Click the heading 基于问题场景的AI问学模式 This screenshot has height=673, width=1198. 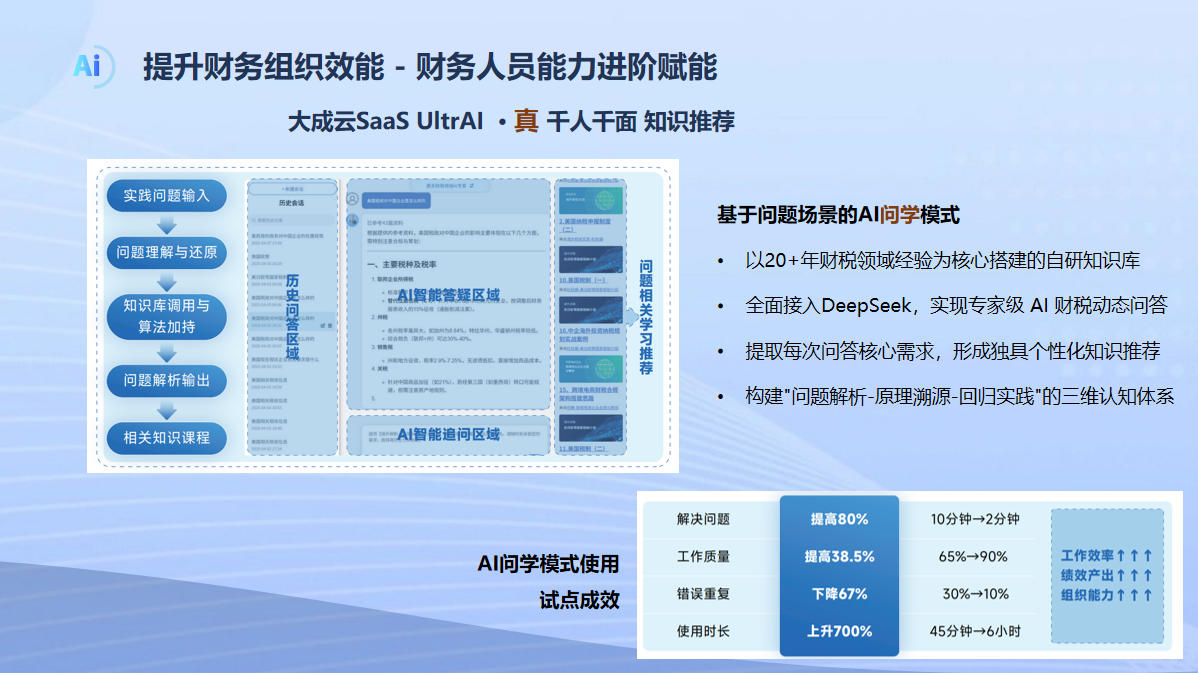(838, 215)
